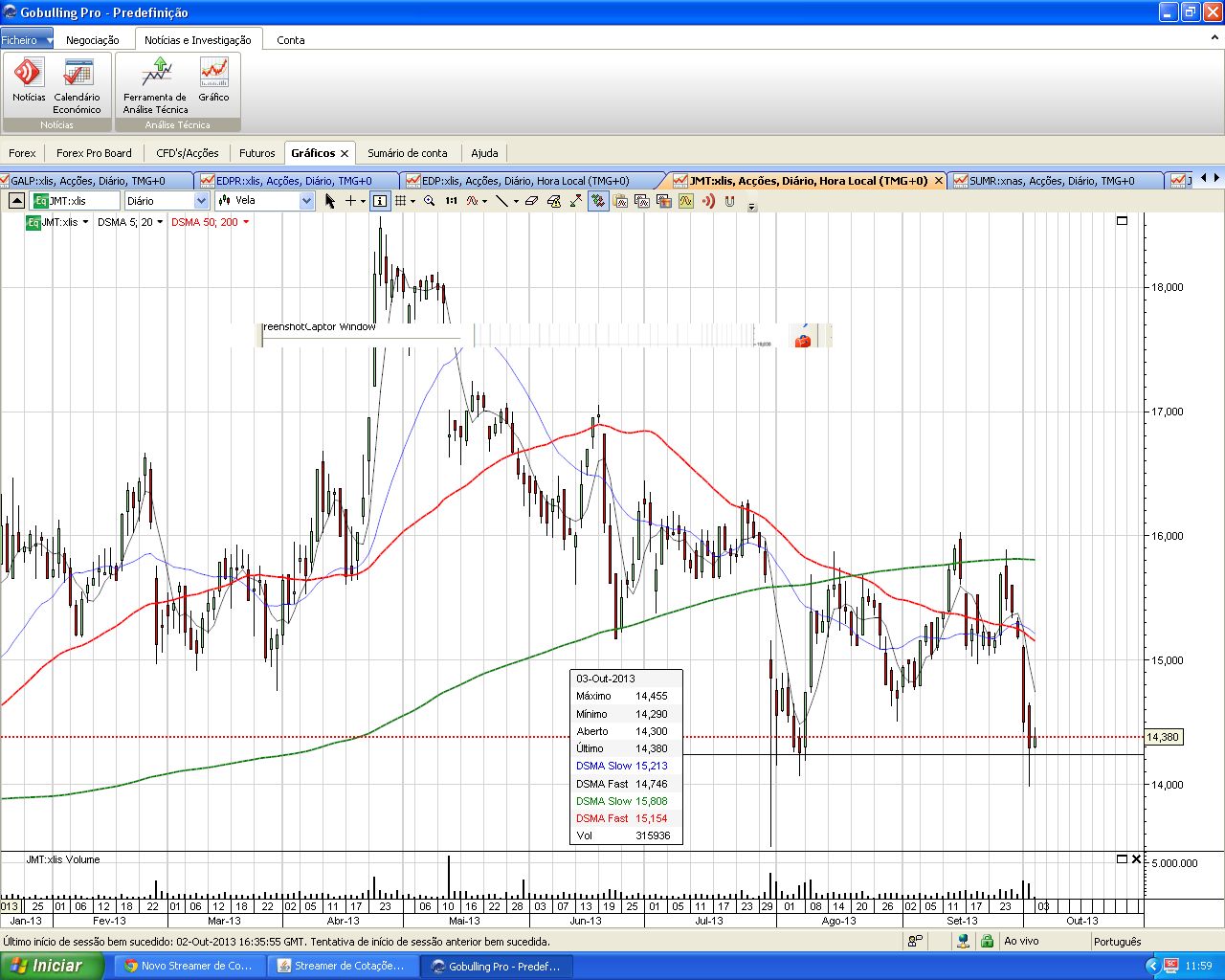Viewport: 1225px width, 980px height.
Task: Toggle the magnet snap tool
Action: coord(729,201)
